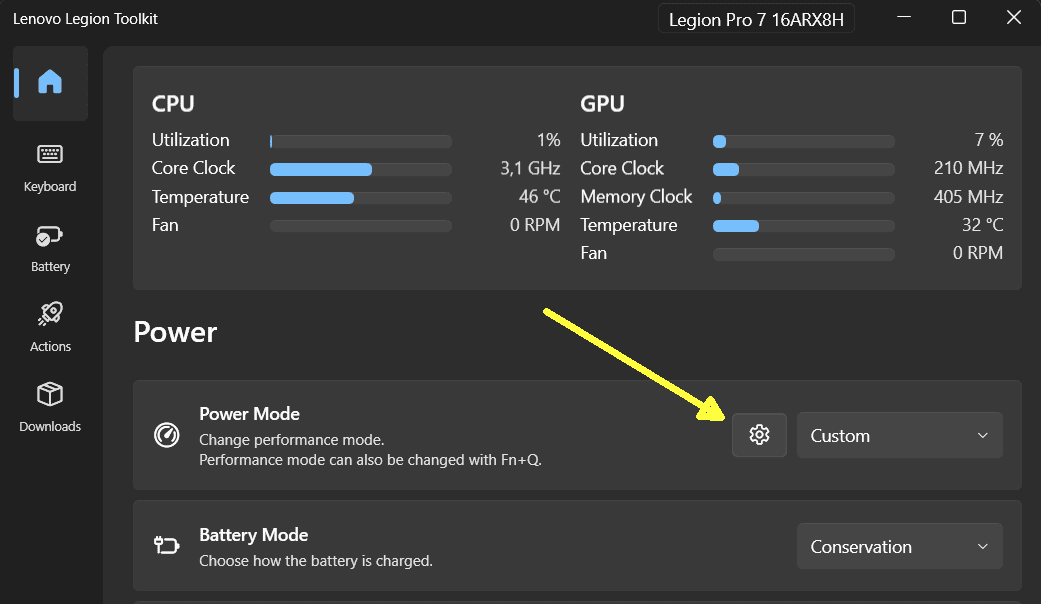
Task: Expand the Conservation battery mode dropdown
Action: [899, 546]
